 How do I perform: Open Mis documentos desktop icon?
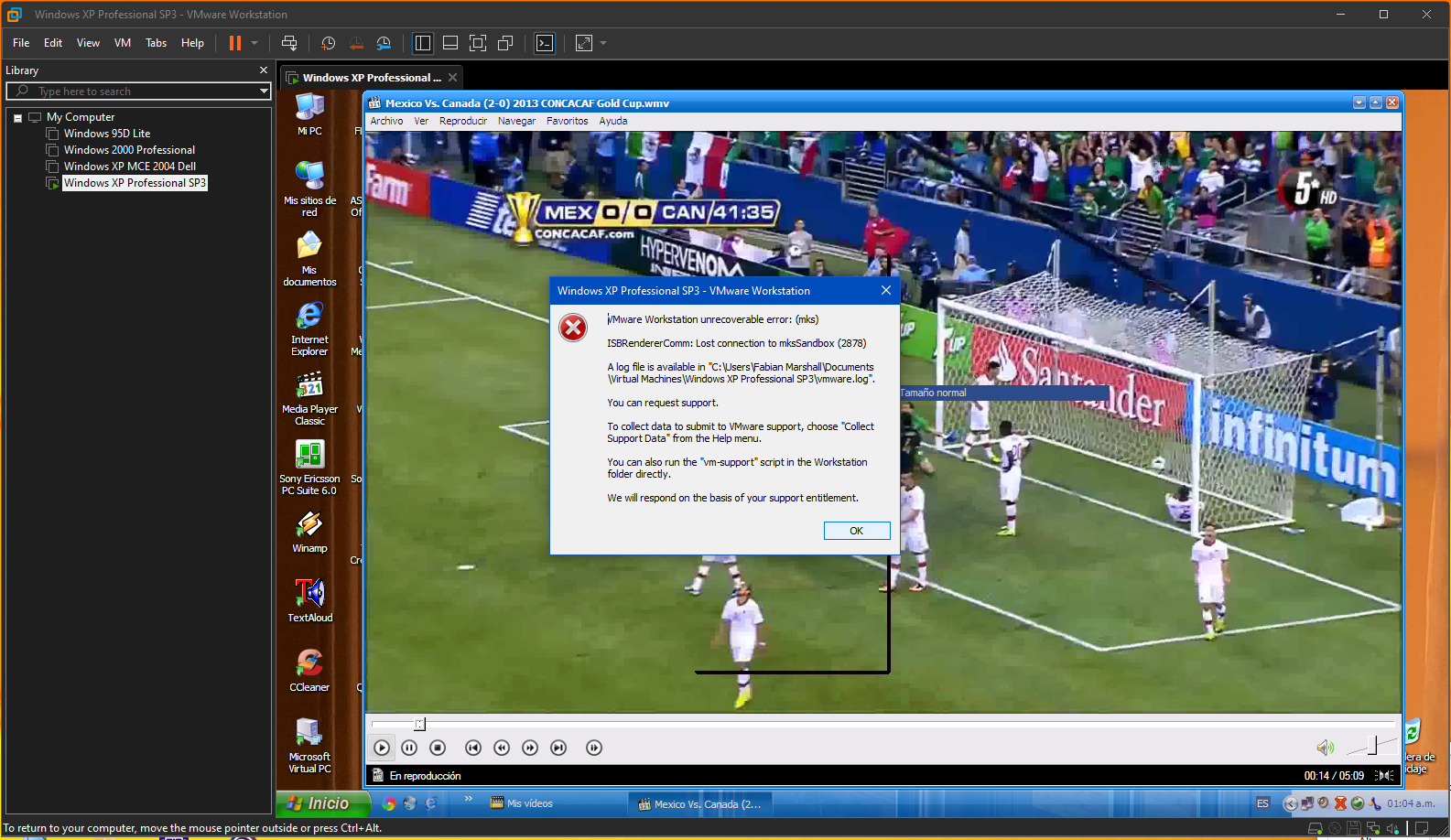(x=309, y=259)
